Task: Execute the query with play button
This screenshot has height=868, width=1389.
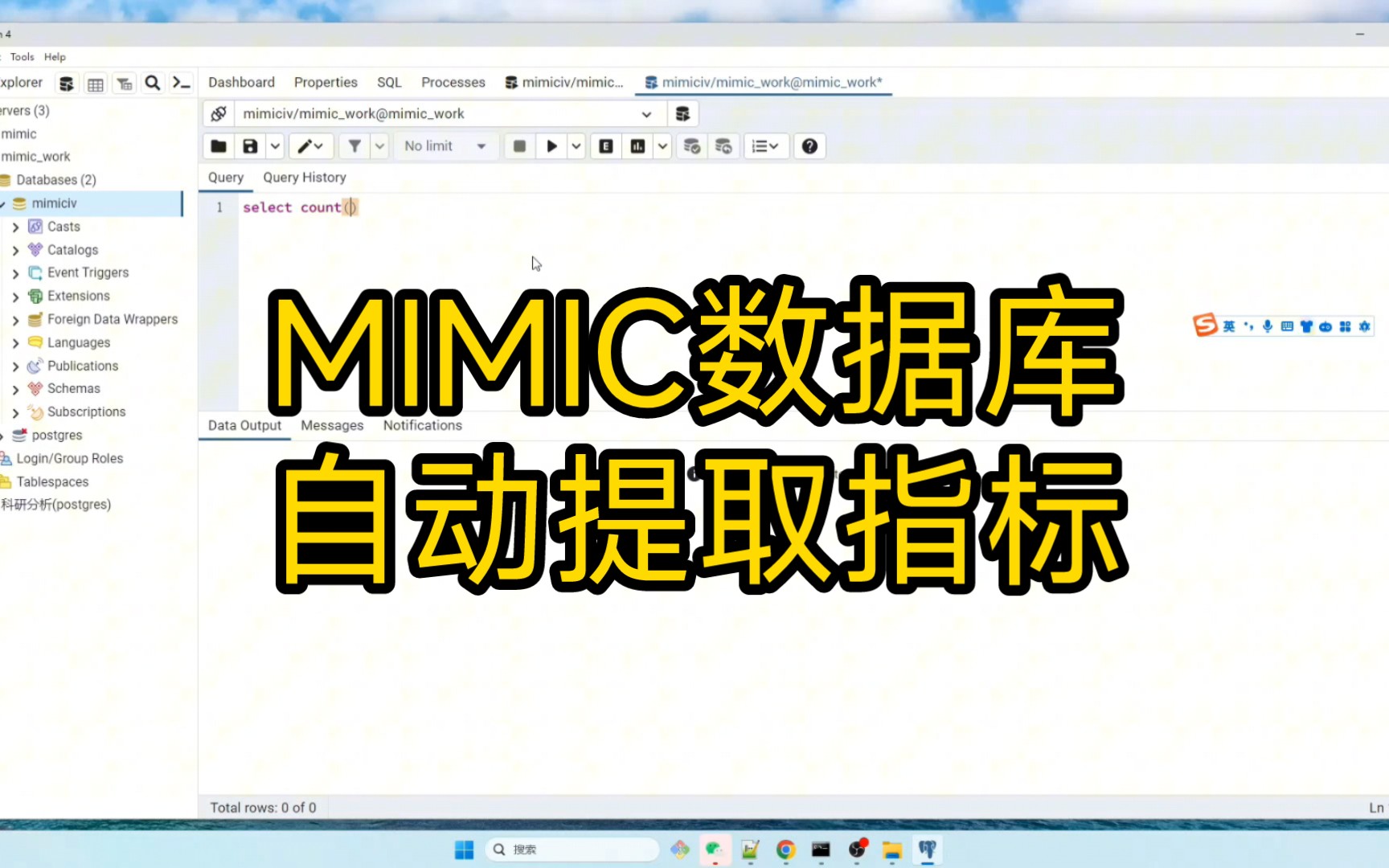Action: point(551,146)
